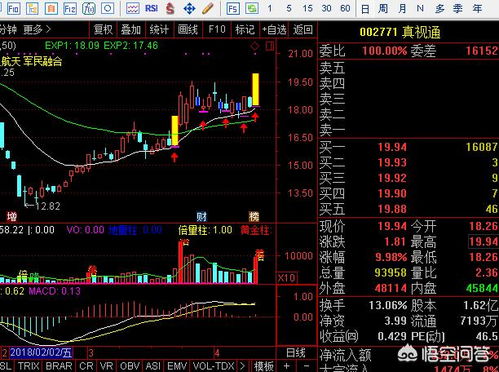
Task: Switch to the OBV indicator tab
Action: [130, 366]
